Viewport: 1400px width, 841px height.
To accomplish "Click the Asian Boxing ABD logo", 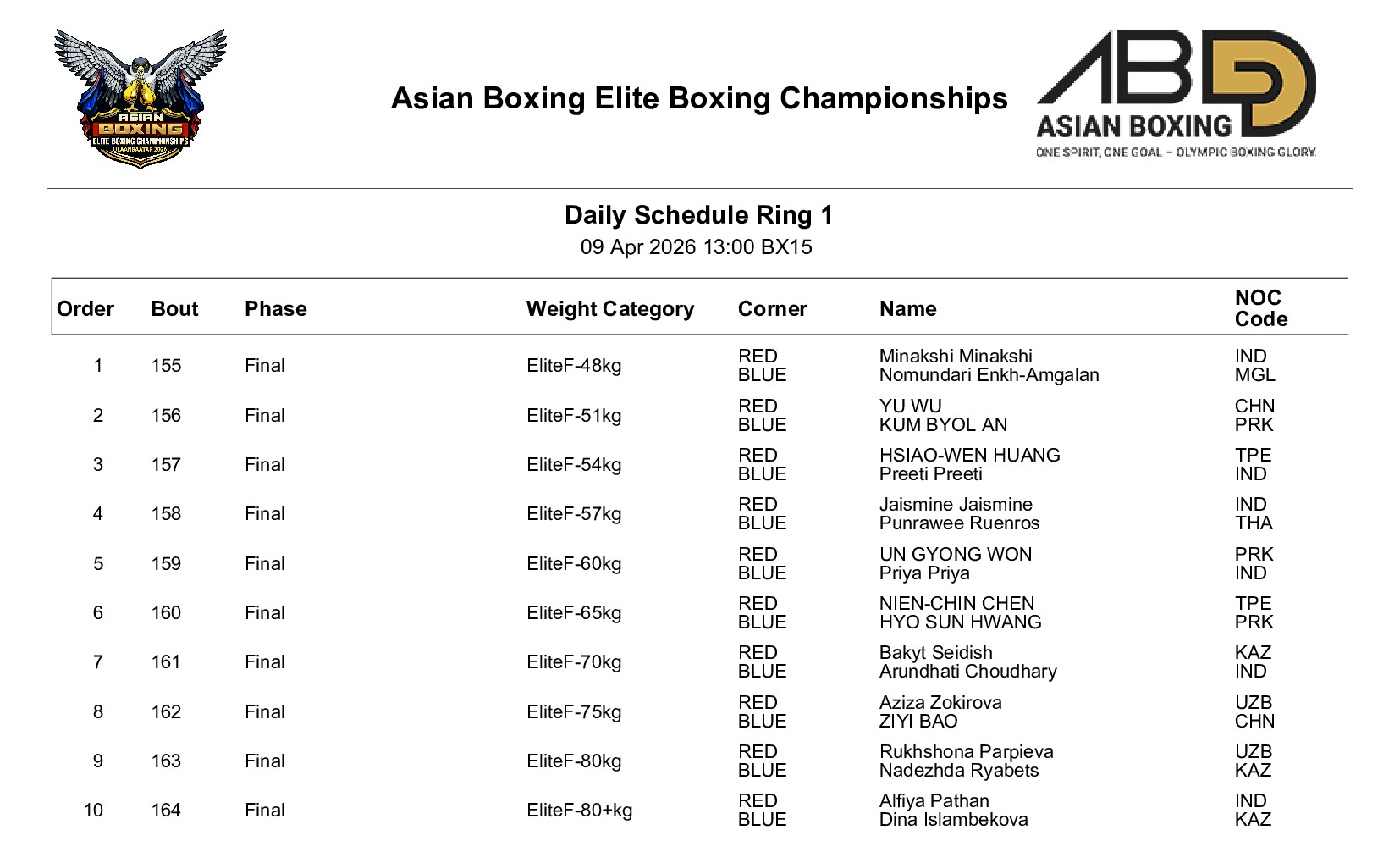I will 1176,94.
